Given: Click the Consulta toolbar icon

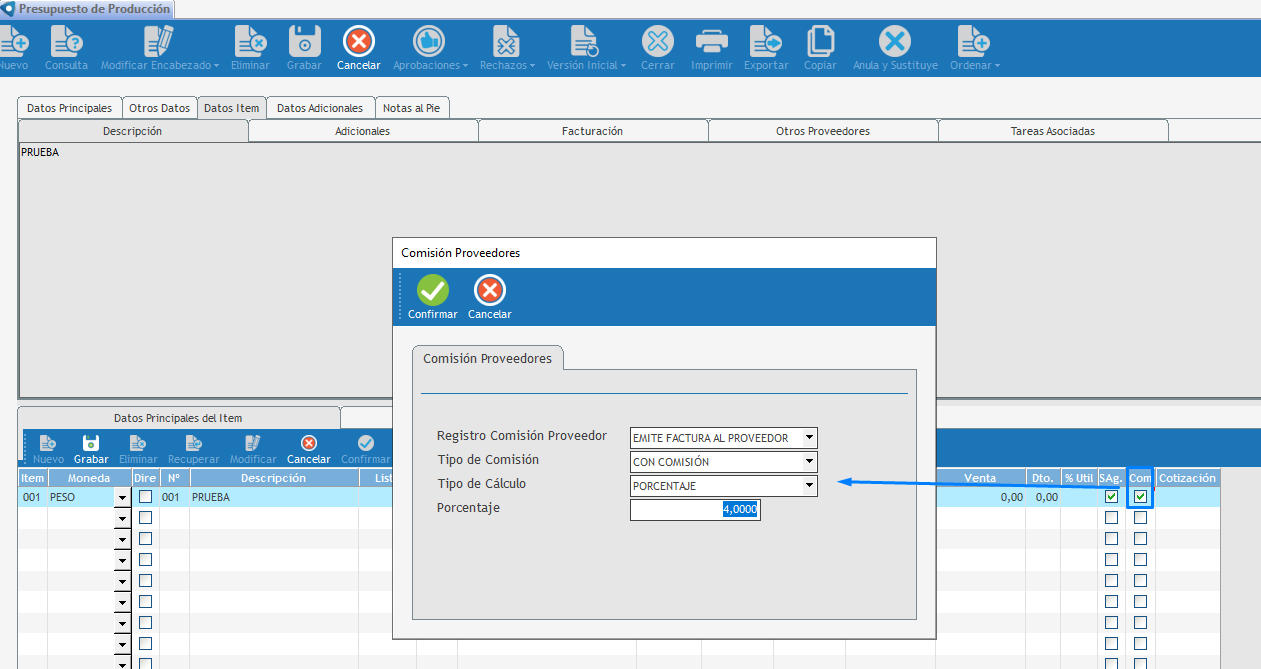Looking at the screenshot, I should [66, 42].
